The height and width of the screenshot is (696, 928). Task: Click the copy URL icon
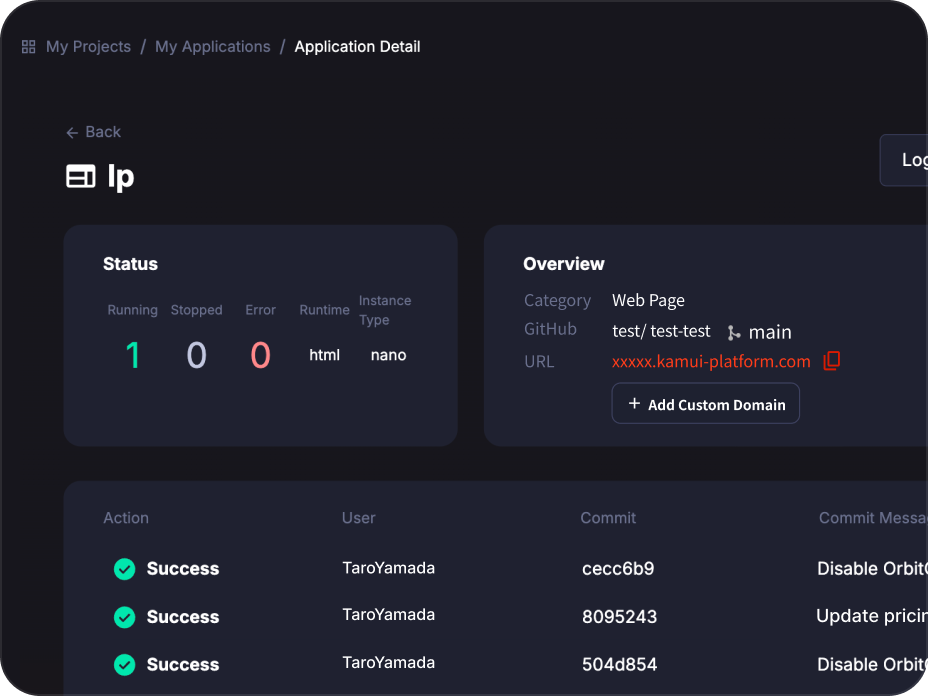[x=831, y=361]
